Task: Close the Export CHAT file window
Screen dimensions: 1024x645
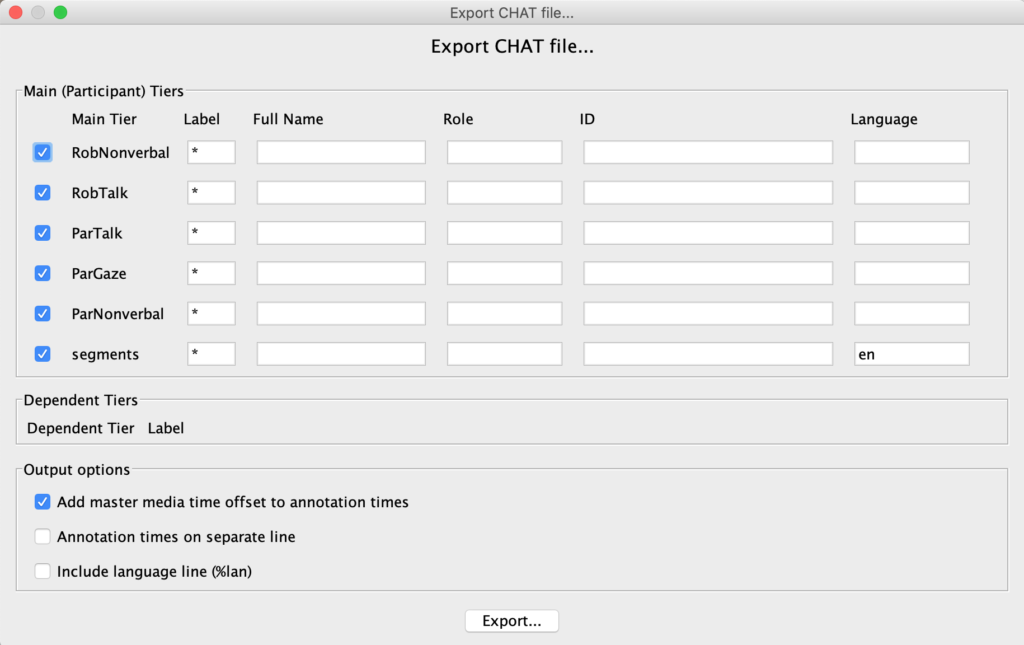Action: [x=16, y=12]
